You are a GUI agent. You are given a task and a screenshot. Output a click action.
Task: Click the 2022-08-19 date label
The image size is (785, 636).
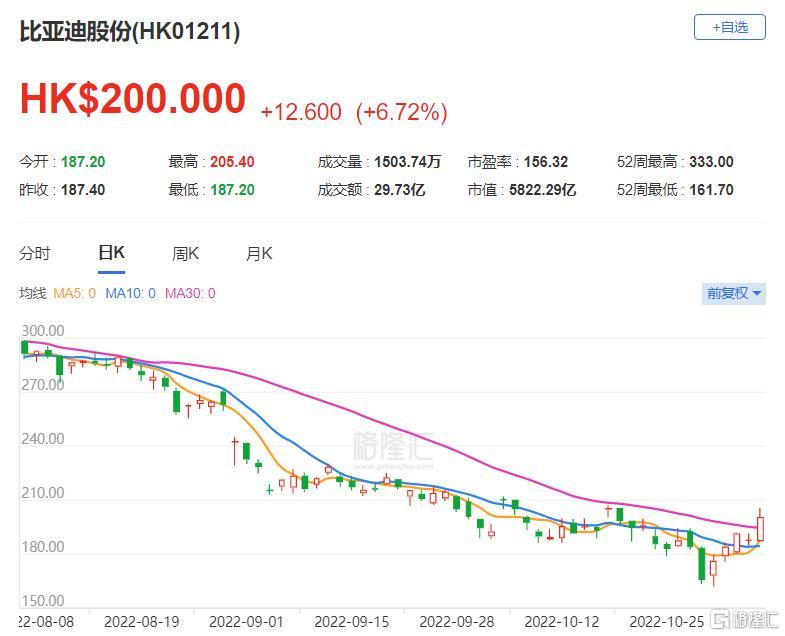click(142, 622)
